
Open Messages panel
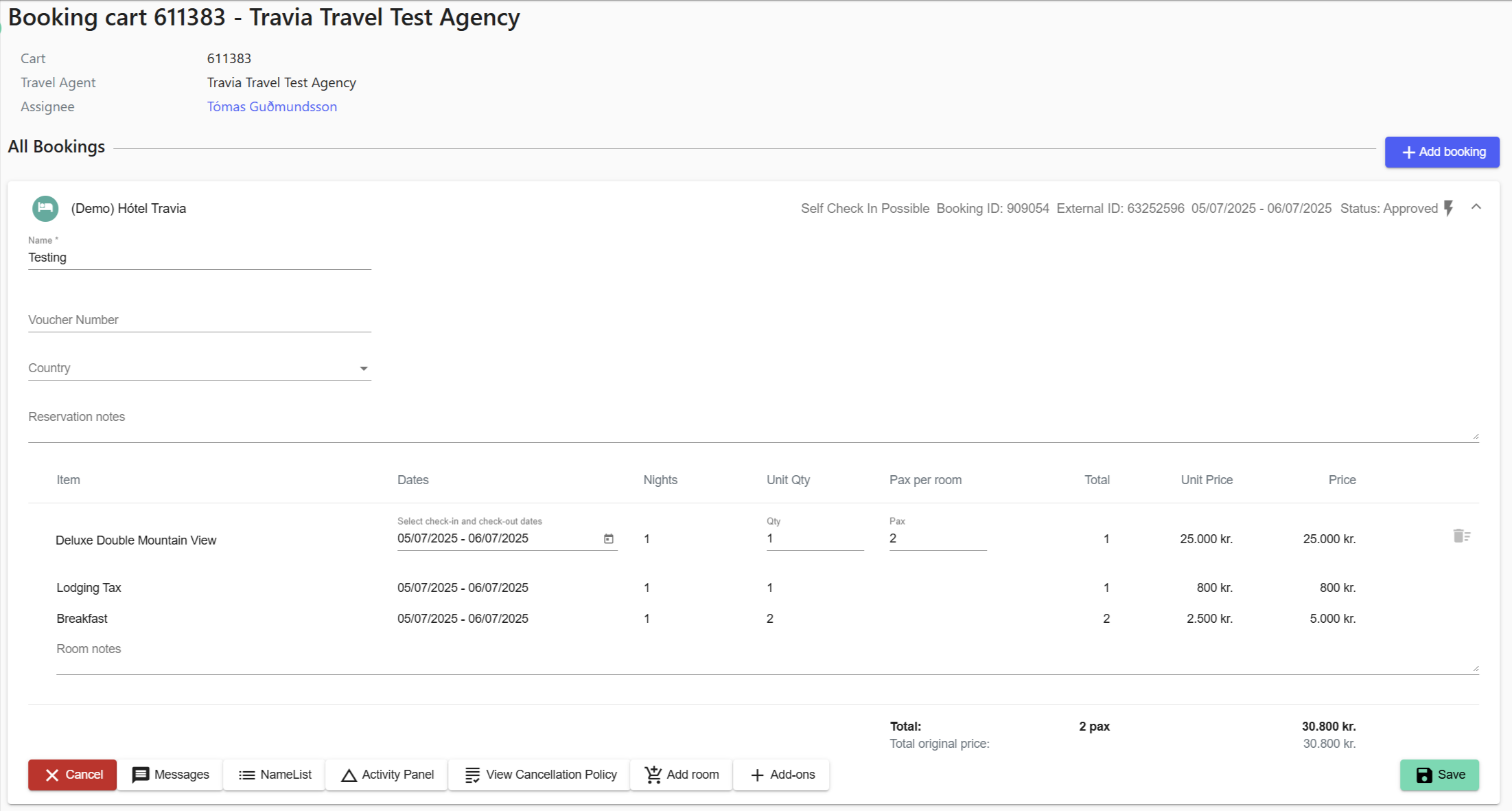pos(170,775)
